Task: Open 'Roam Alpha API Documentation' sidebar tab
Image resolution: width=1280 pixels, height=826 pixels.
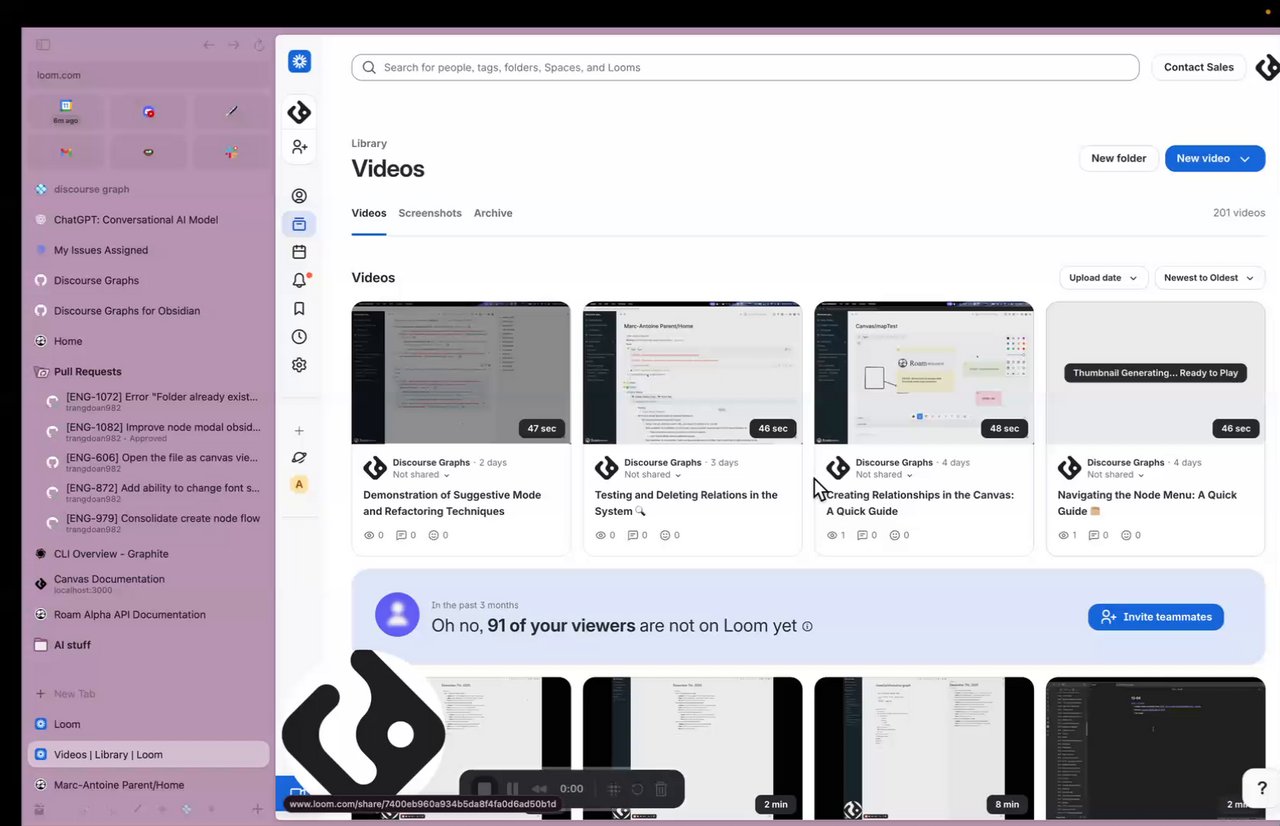Action: point(148,614)
